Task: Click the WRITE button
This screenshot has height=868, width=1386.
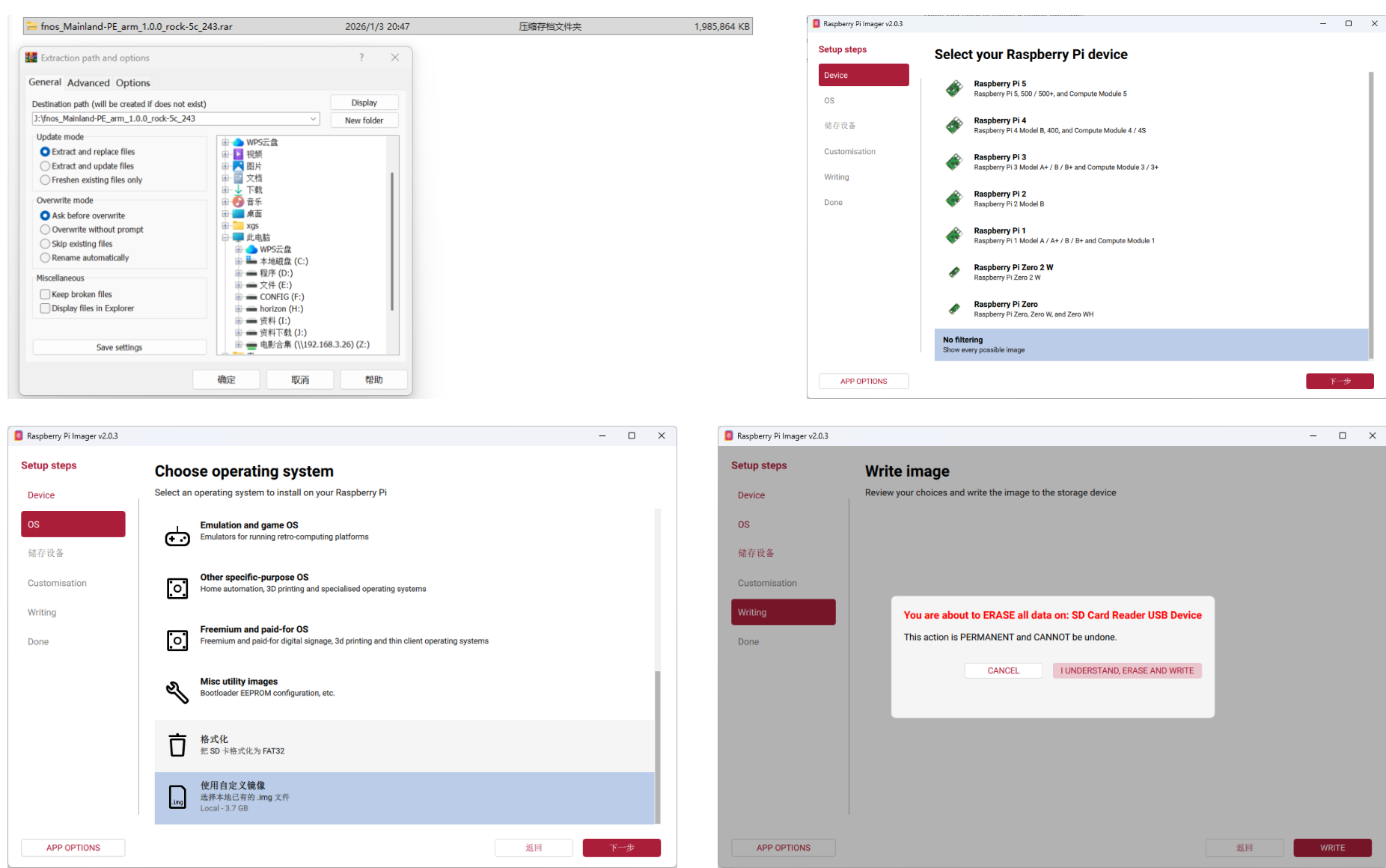Action: coord(1332,848)
